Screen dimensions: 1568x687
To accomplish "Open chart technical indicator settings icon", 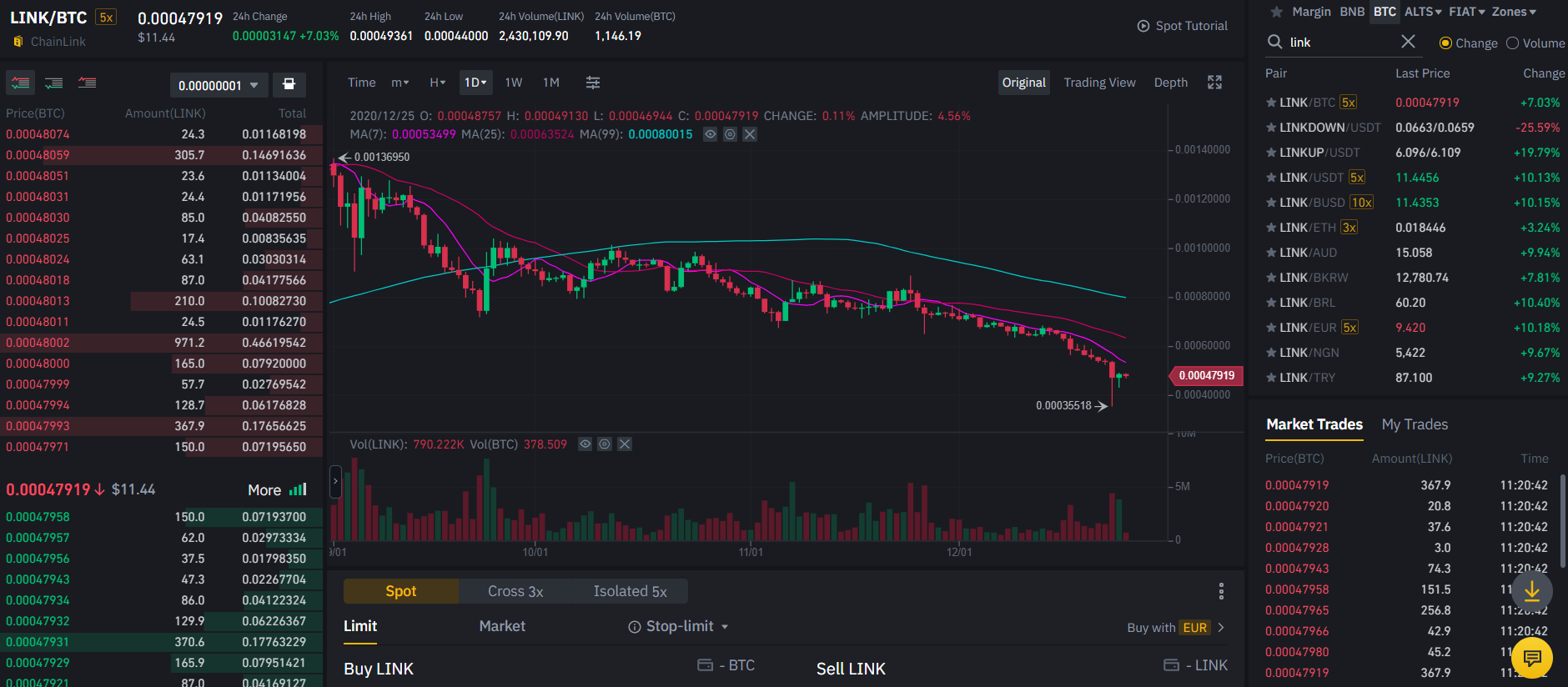I will [x=592, y=83].
